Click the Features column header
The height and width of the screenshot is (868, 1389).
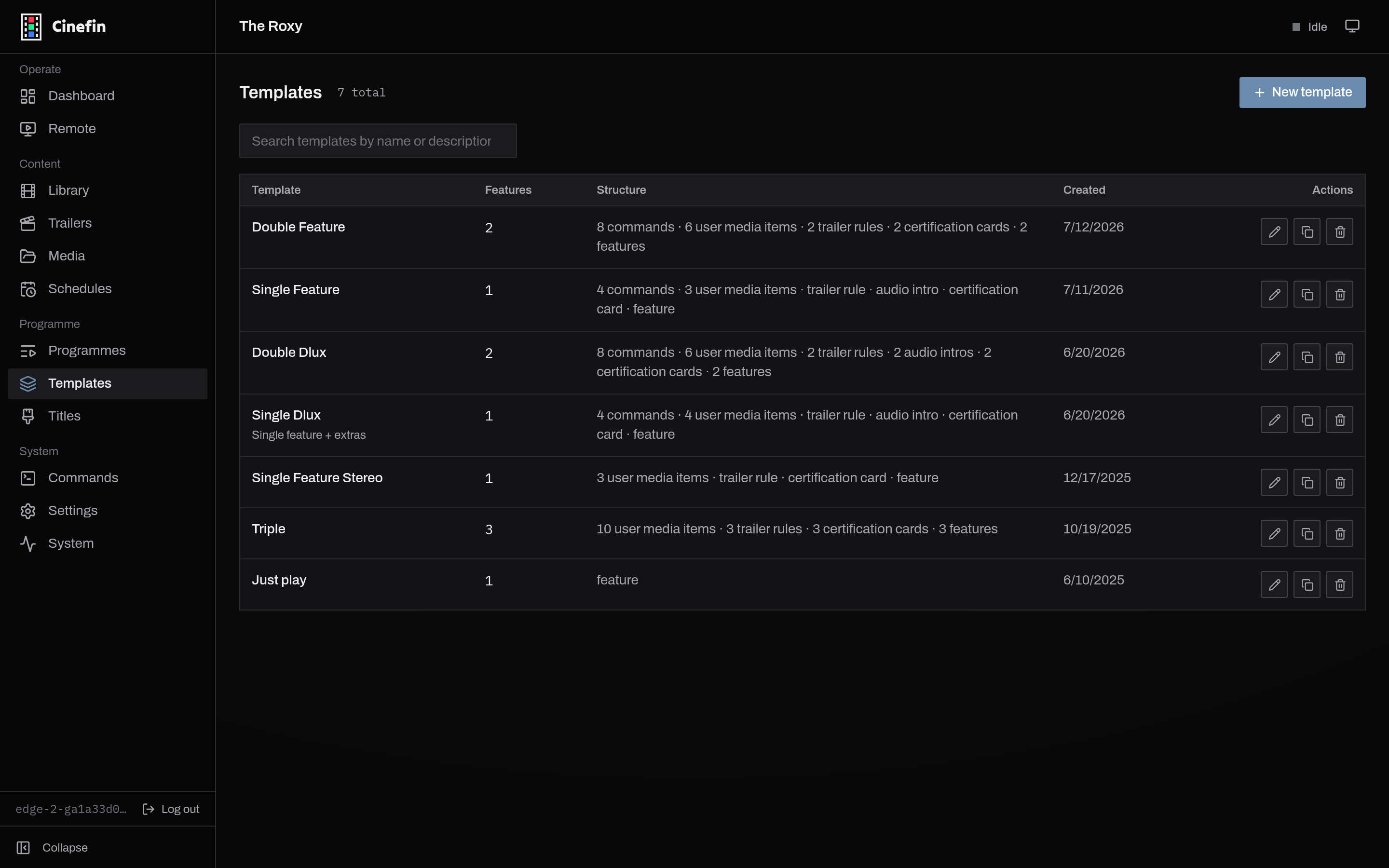click(508, 190)
